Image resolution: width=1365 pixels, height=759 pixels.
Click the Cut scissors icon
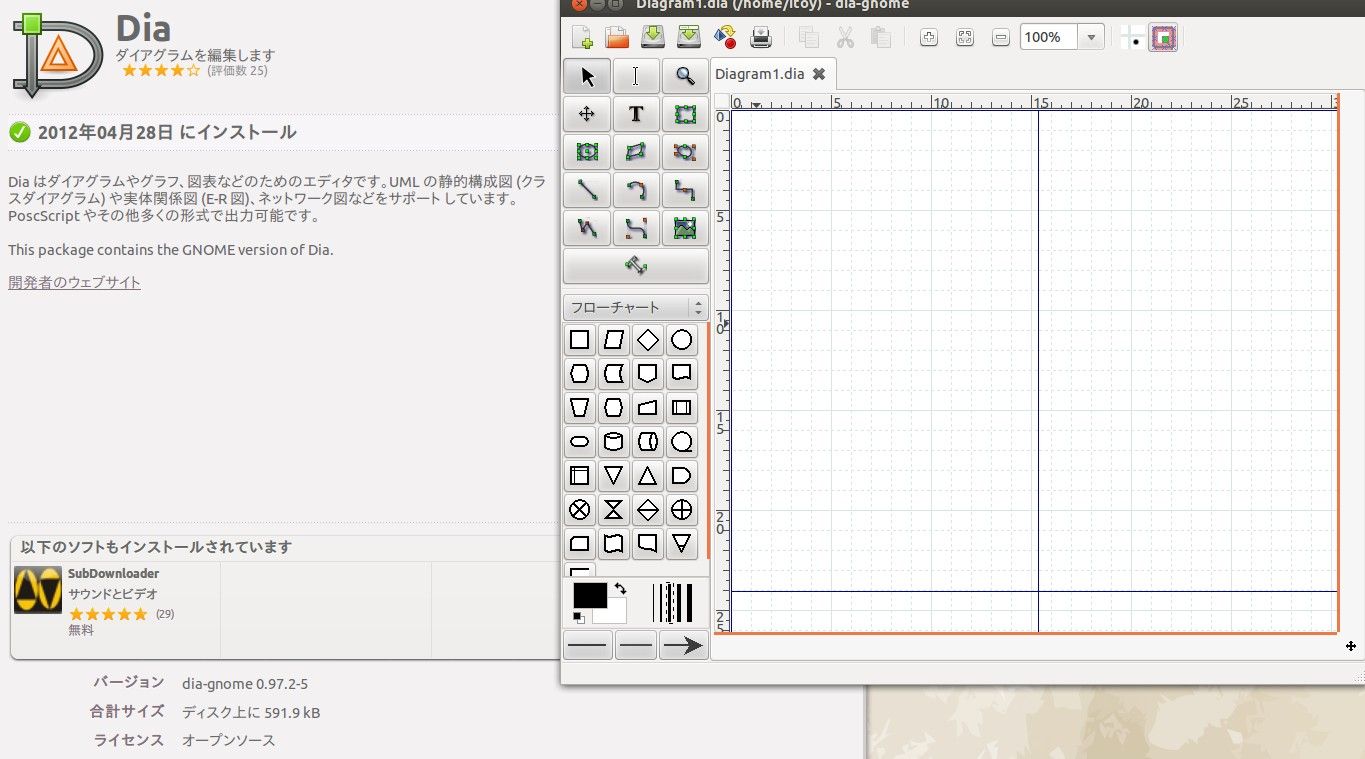point(845,38)
